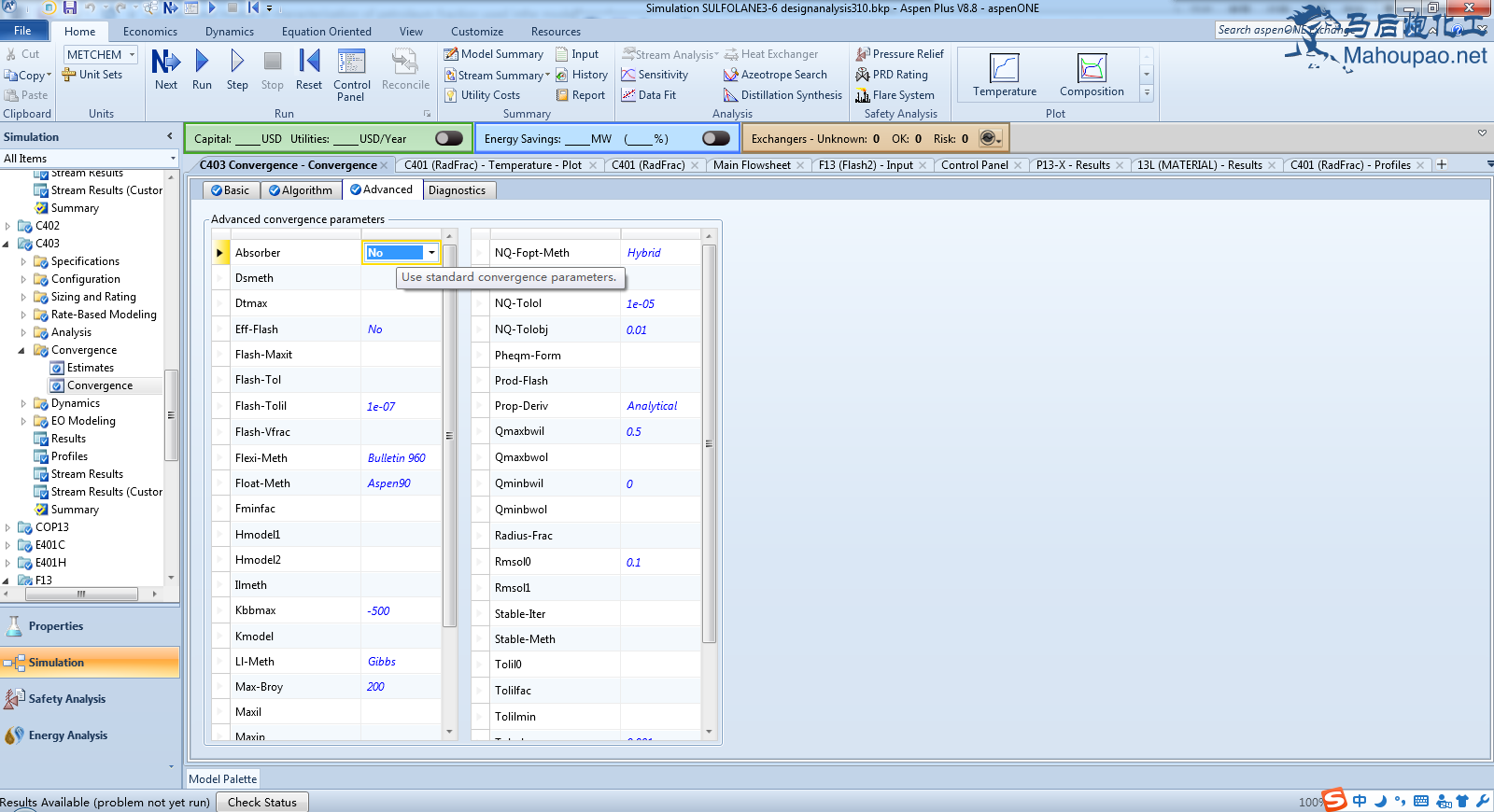Click the Reconcile icon
Image resolution: width=1494 pixels, height=812 pixels.
tap(405, 70)
